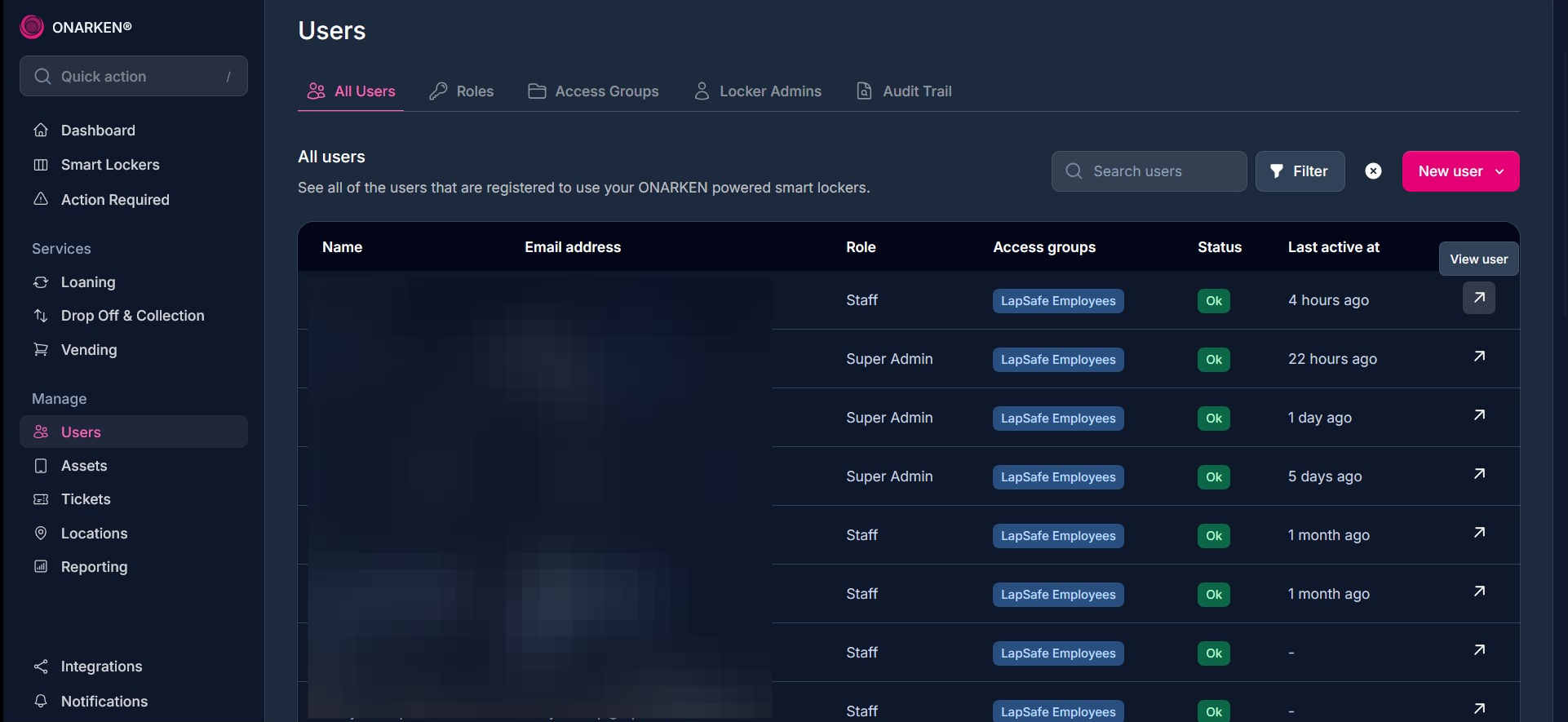1568x722 pixels.
Task: Switch to All Users tab
Action: [x=351, y=91]
